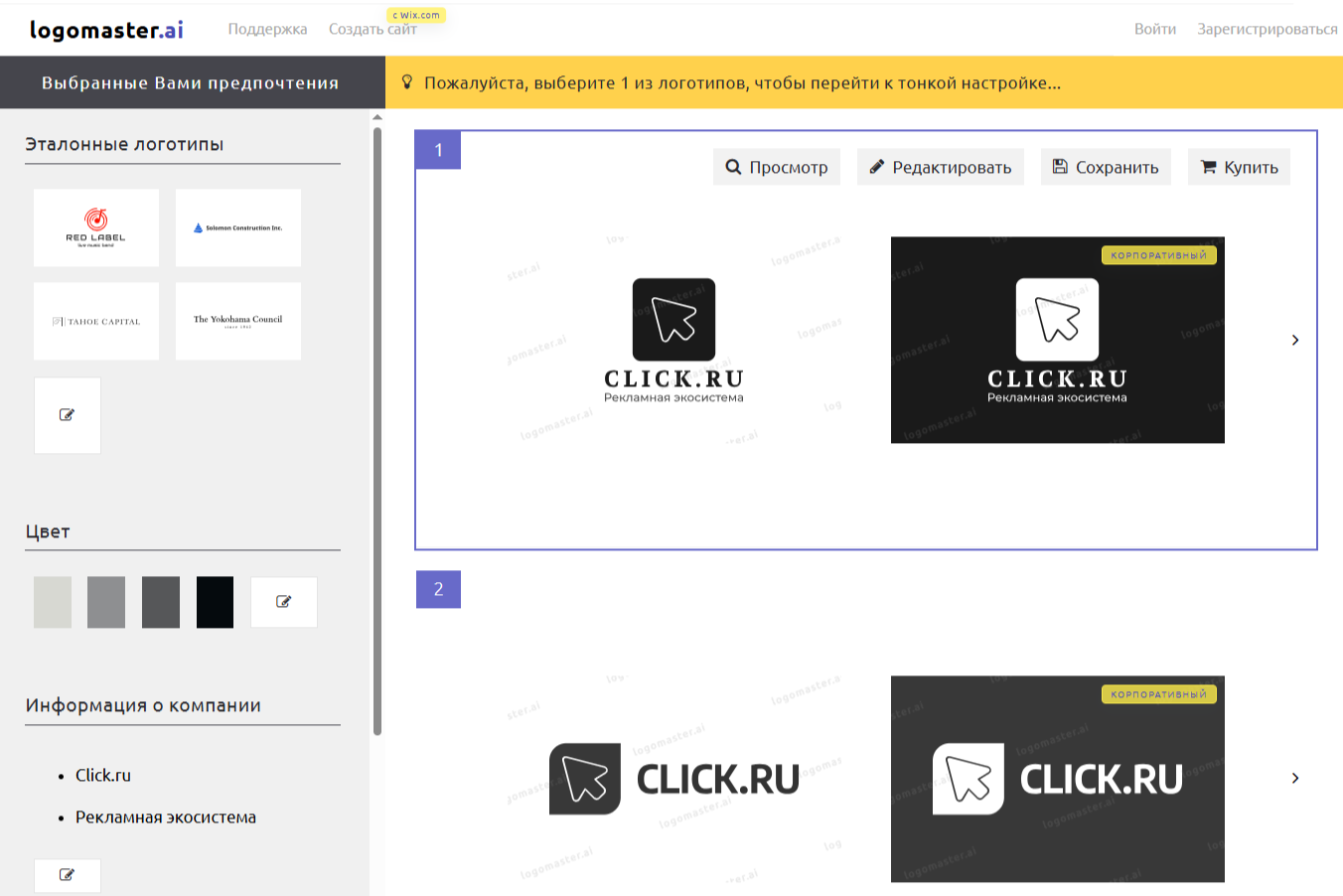This screenshot has height=896, width=1343.
Task: Open the Создать сайт link
Action: point(373,29)
